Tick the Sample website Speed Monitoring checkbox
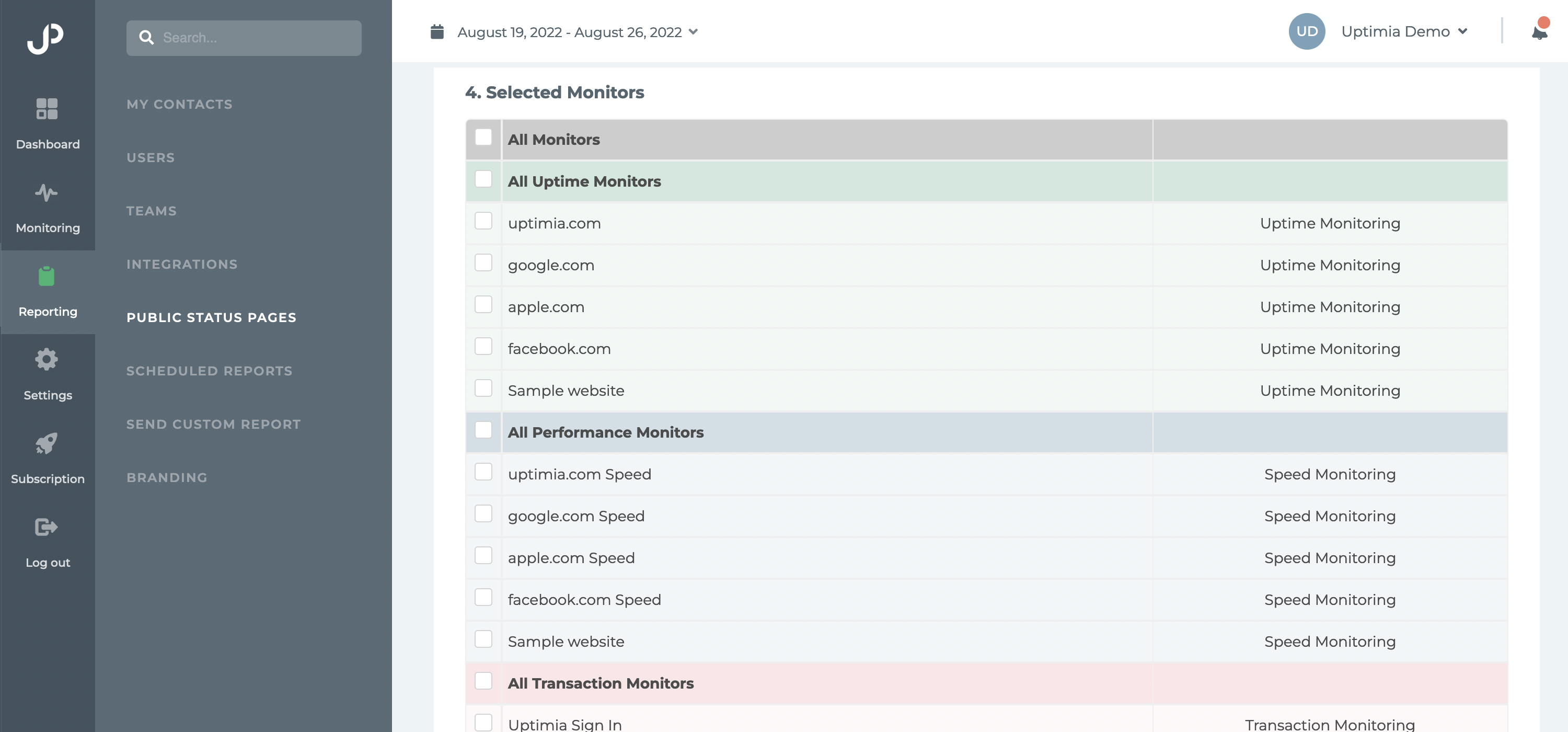1568x732 pixels. pyautogui.click(x=483, y=639)
